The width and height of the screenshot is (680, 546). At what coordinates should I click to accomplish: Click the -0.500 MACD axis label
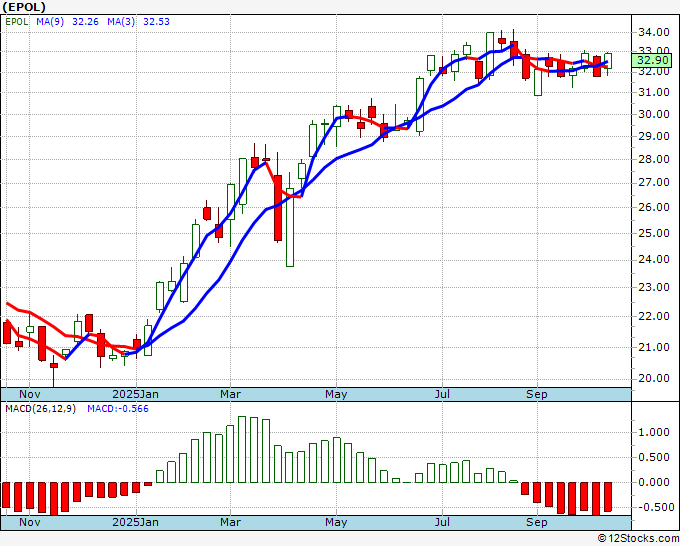tap(652, 506)
